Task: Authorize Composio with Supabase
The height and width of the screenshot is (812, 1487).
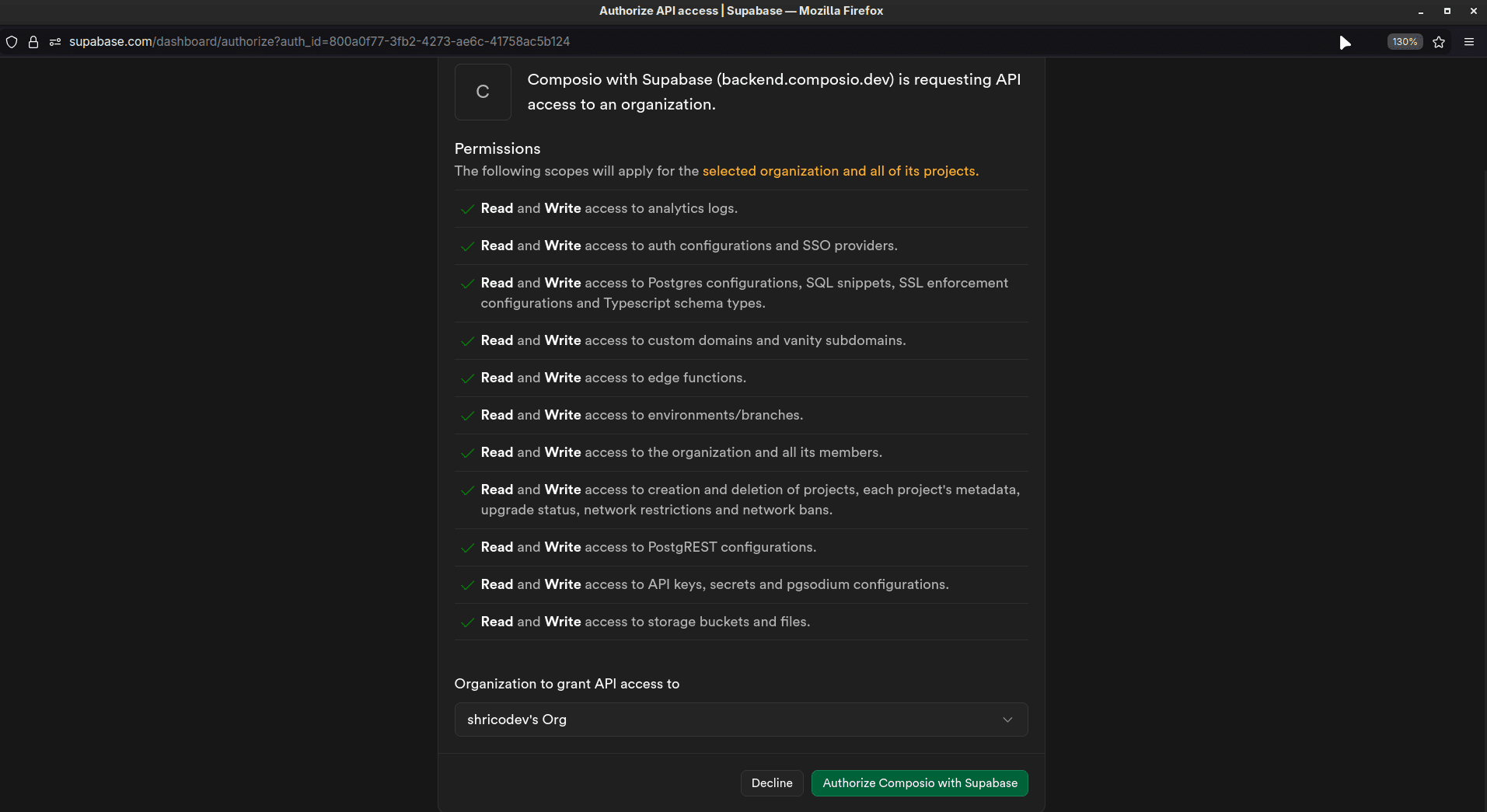Action: click(x=920, y=783)
